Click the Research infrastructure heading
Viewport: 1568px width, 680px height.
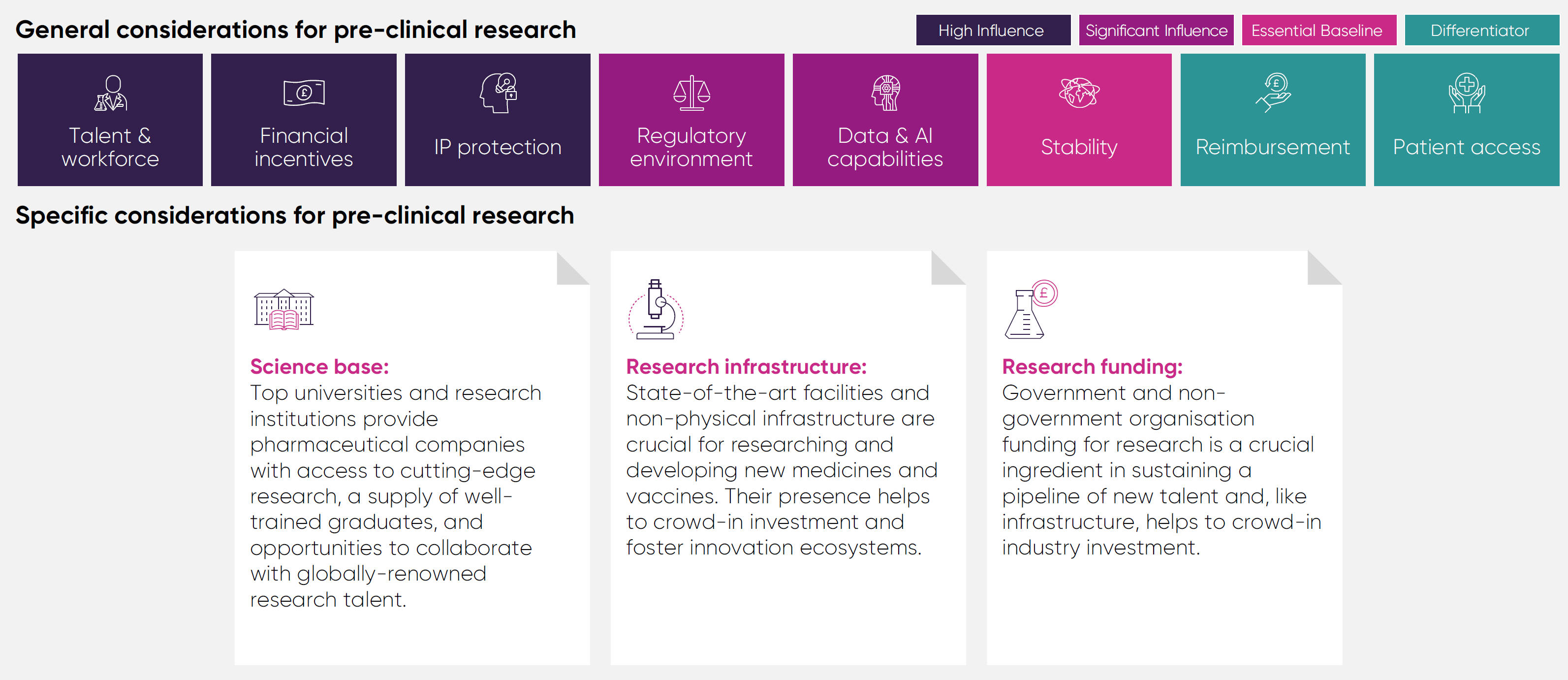[x=746, y=366]
